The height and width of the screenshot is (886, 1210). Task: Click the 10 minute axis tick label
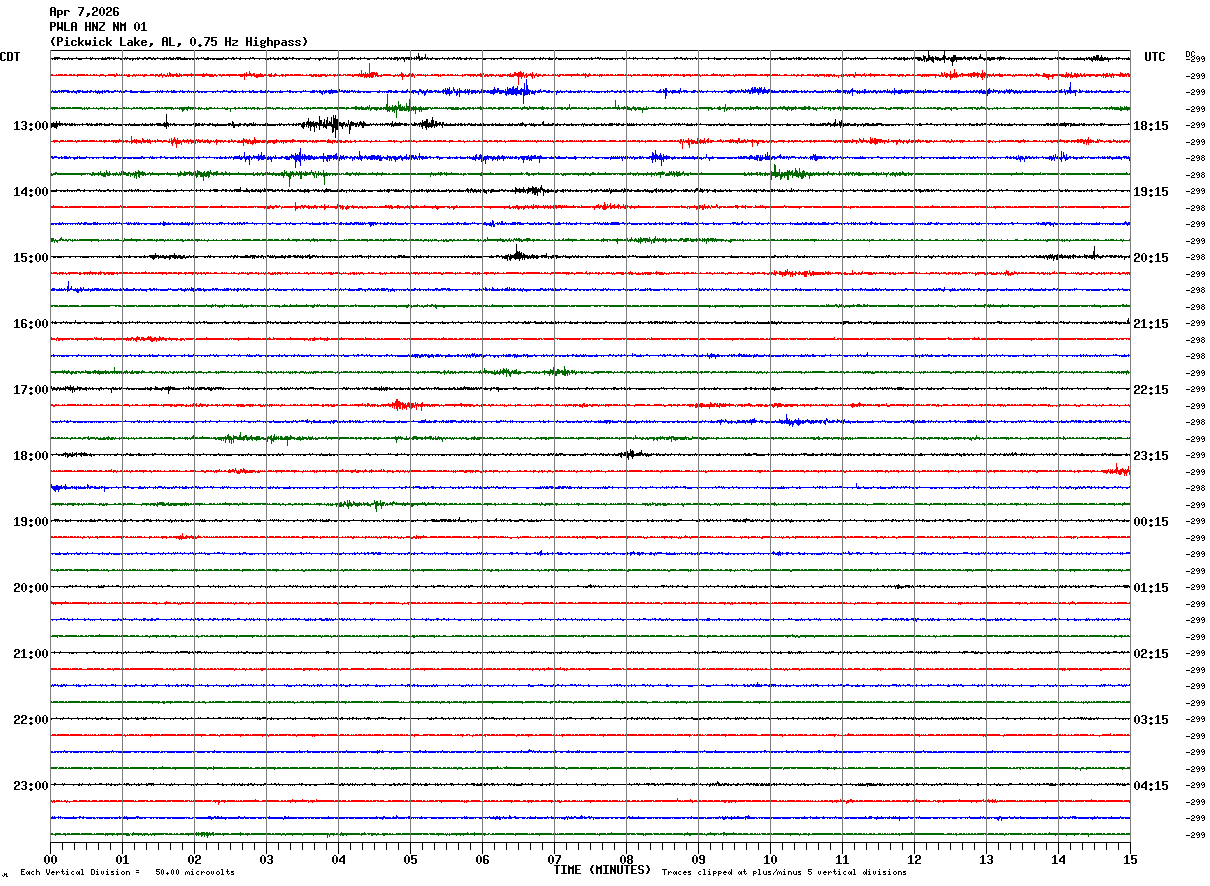770,859
